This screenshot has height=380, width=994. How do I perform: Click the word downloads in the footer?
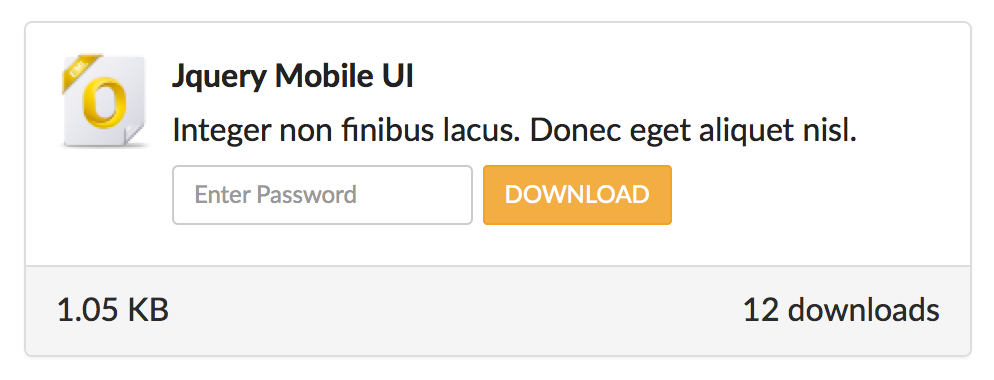[863, 310]
